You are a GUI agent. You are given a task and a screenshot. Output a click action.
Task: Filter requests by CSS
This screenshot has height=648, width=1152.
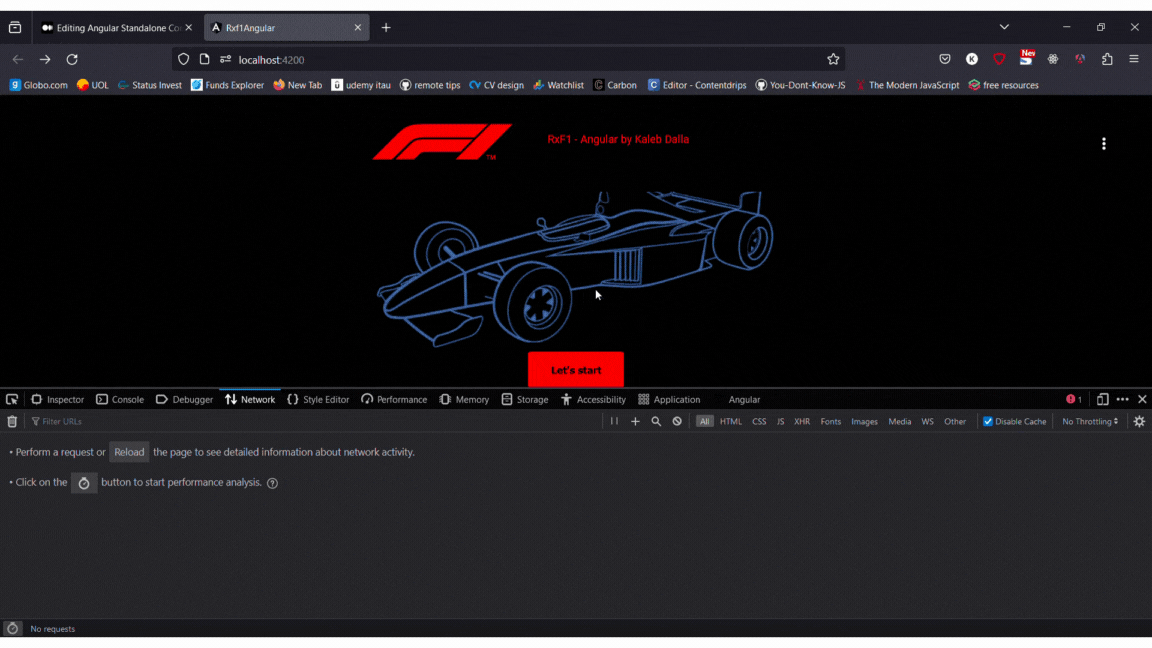[x=759, y=422]
